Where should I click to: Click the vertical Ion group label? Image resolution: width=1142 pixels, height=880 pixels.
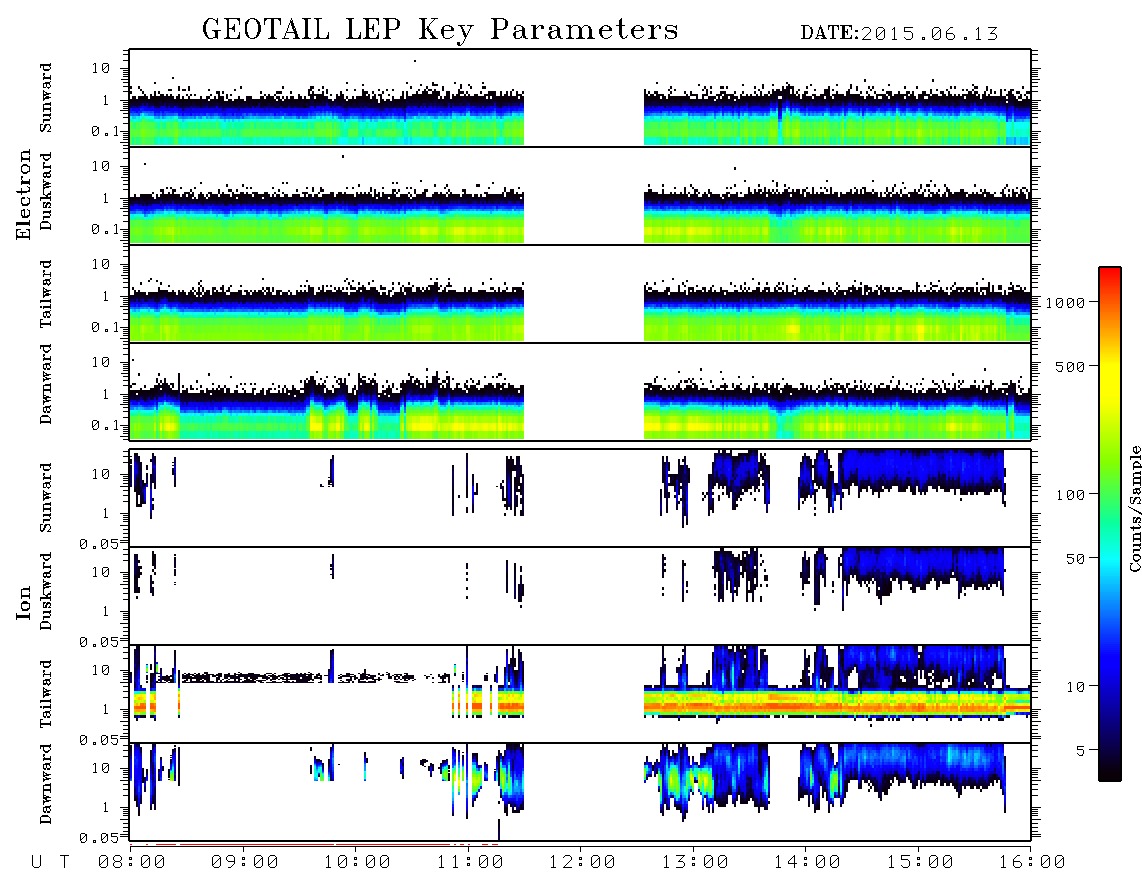24,603
